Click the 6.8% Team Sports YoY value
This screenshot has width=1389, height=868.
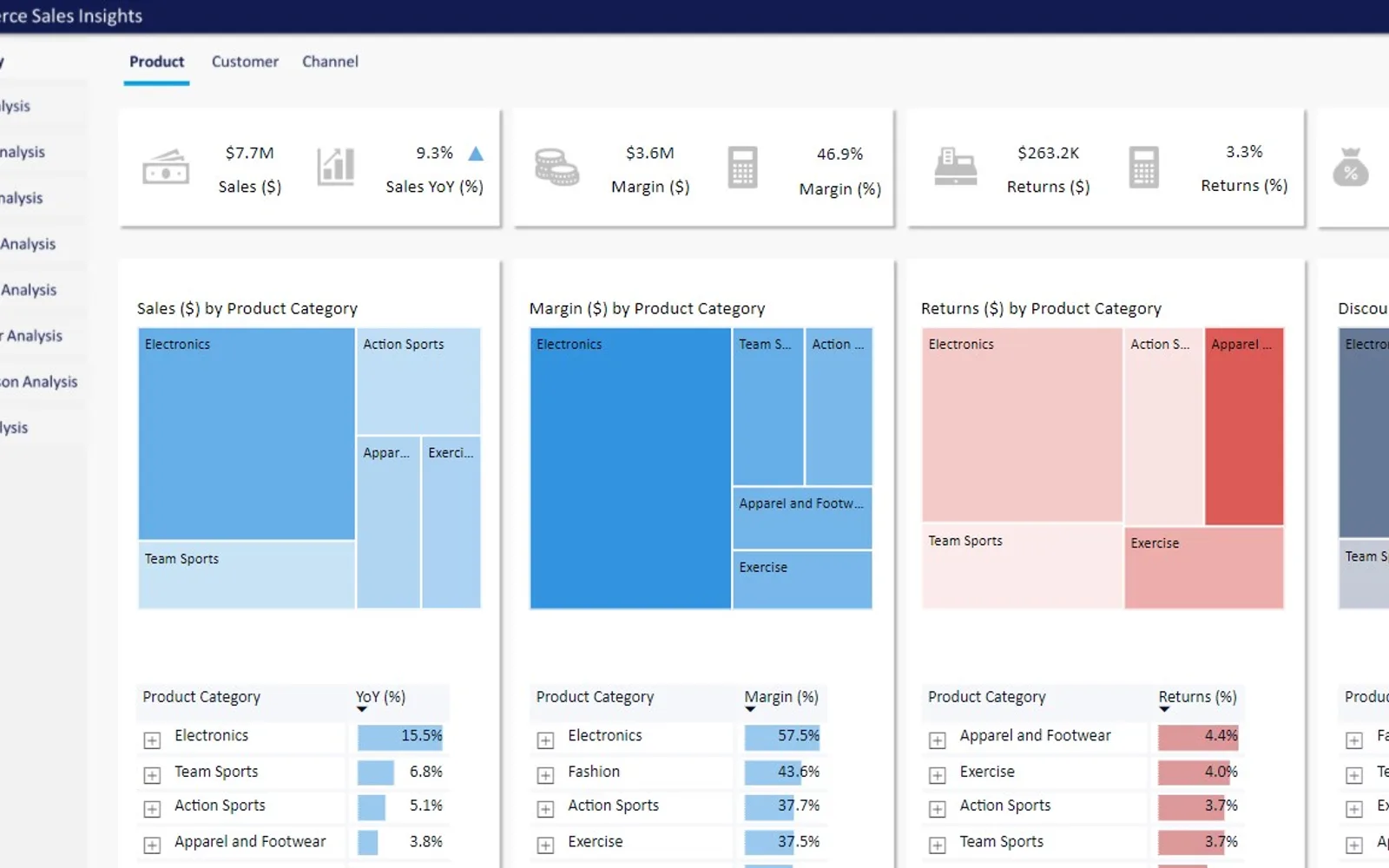pos(426,772)
